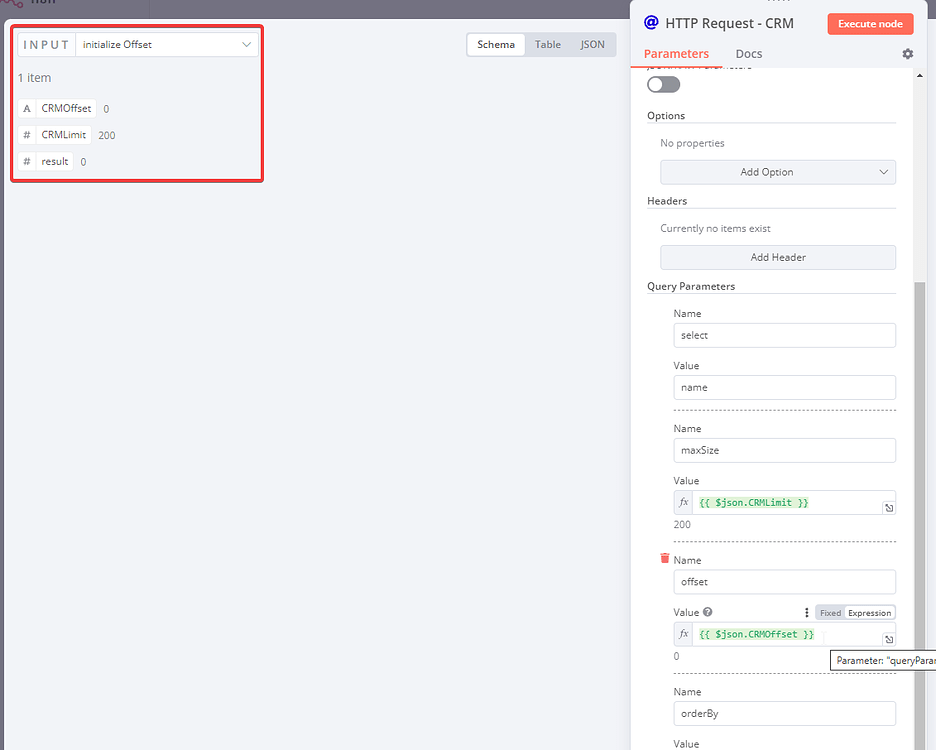Screen dimensions: 936x750
Task: Delete the offset parameter with the trash icon
Action: [x=664, y=559]
